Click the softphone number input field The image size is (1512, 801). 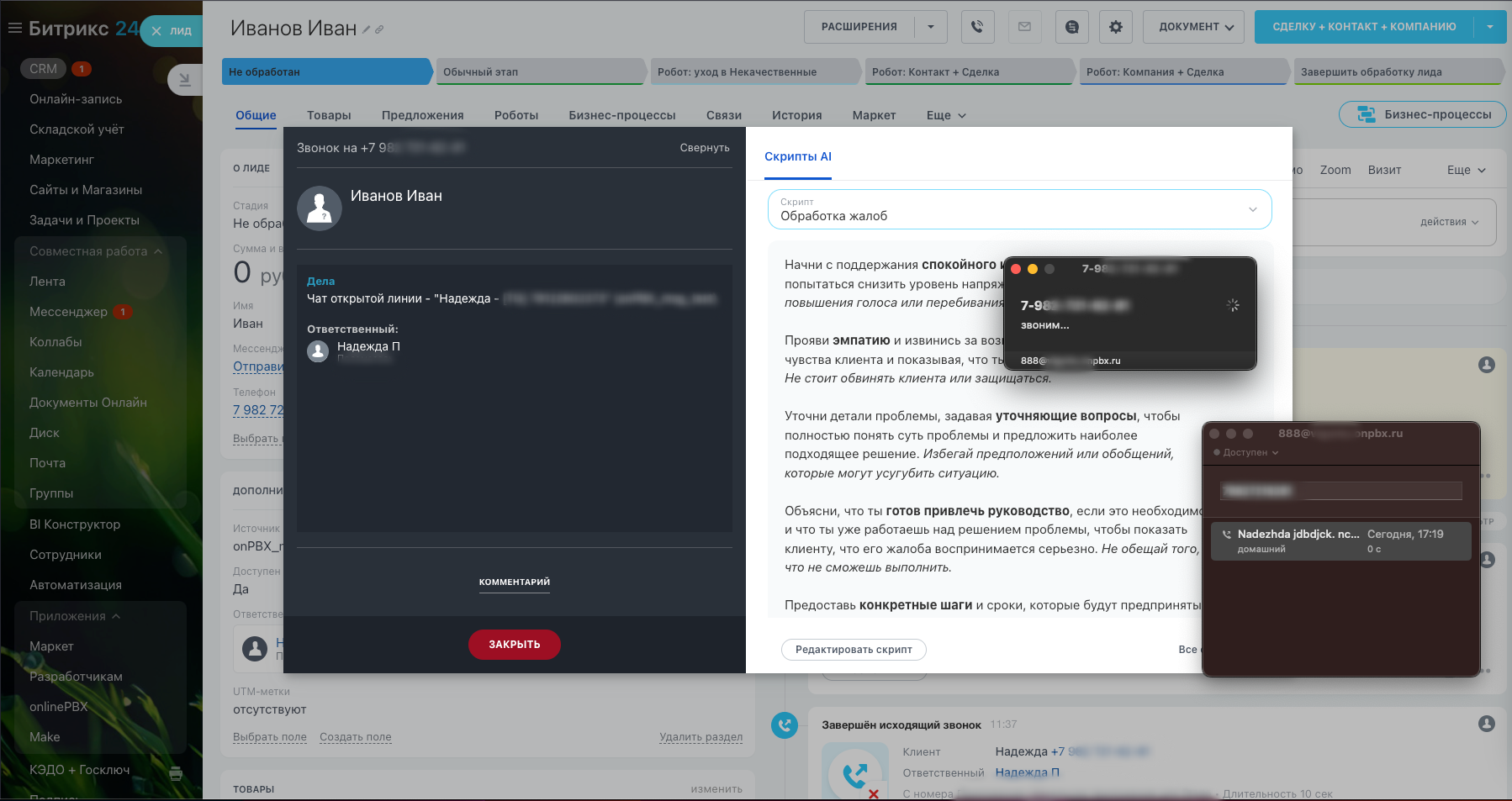[1341, 491]
